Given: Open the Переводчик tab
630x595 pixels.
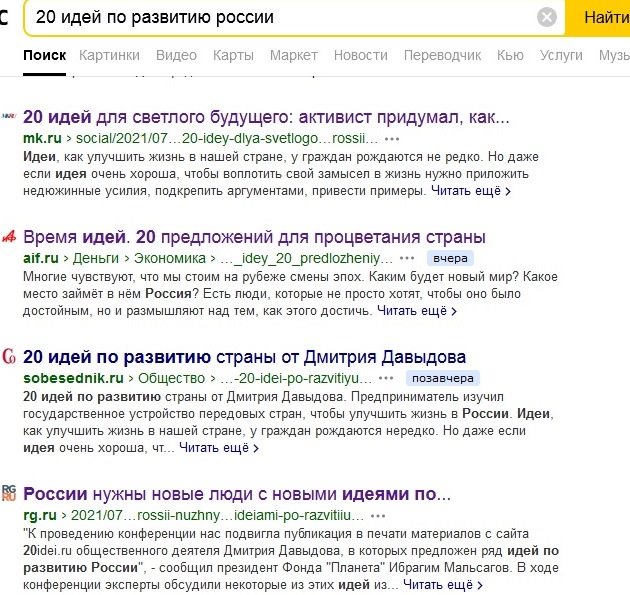Looking at the screenshot, I should coord(442,55).
